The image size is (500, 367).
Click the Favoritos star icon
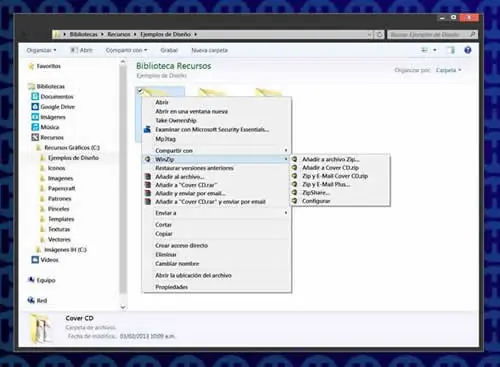[31, 66]
